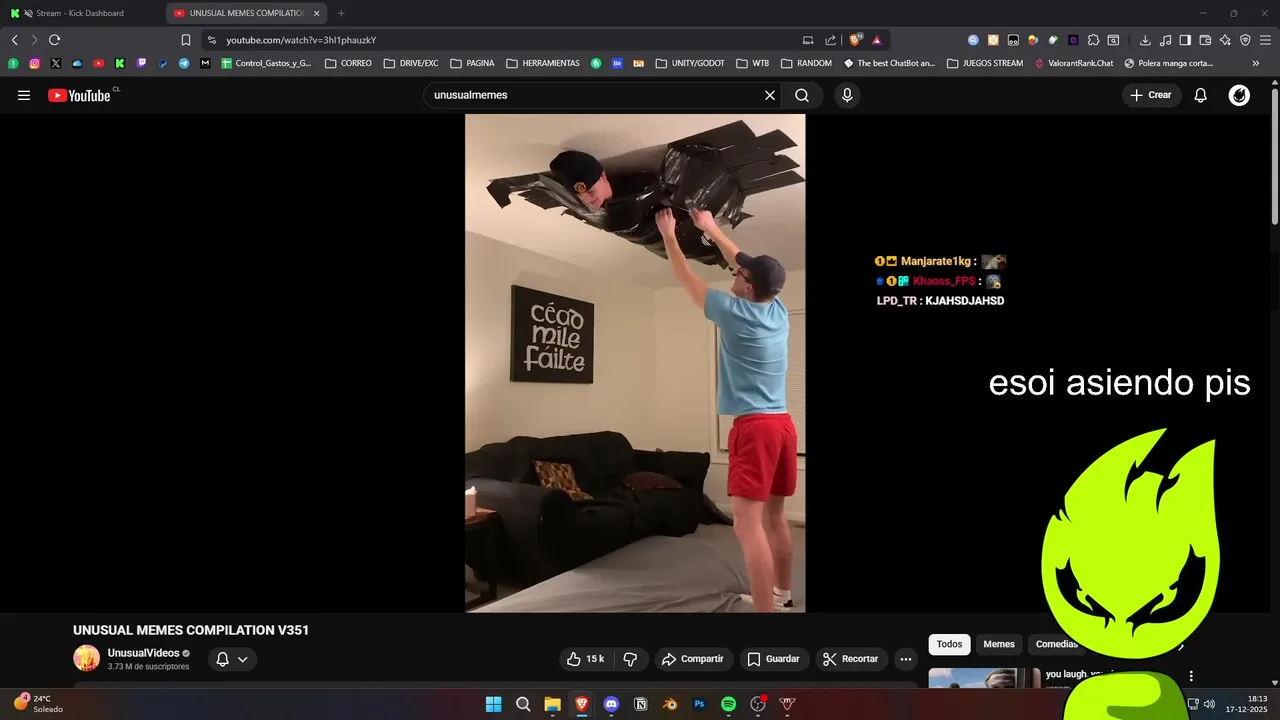Open the HERRAMIENTAS bookmarks folder
Image resolution: width=1280 pixels, height=720 pixels.
(x=543, y=63)
